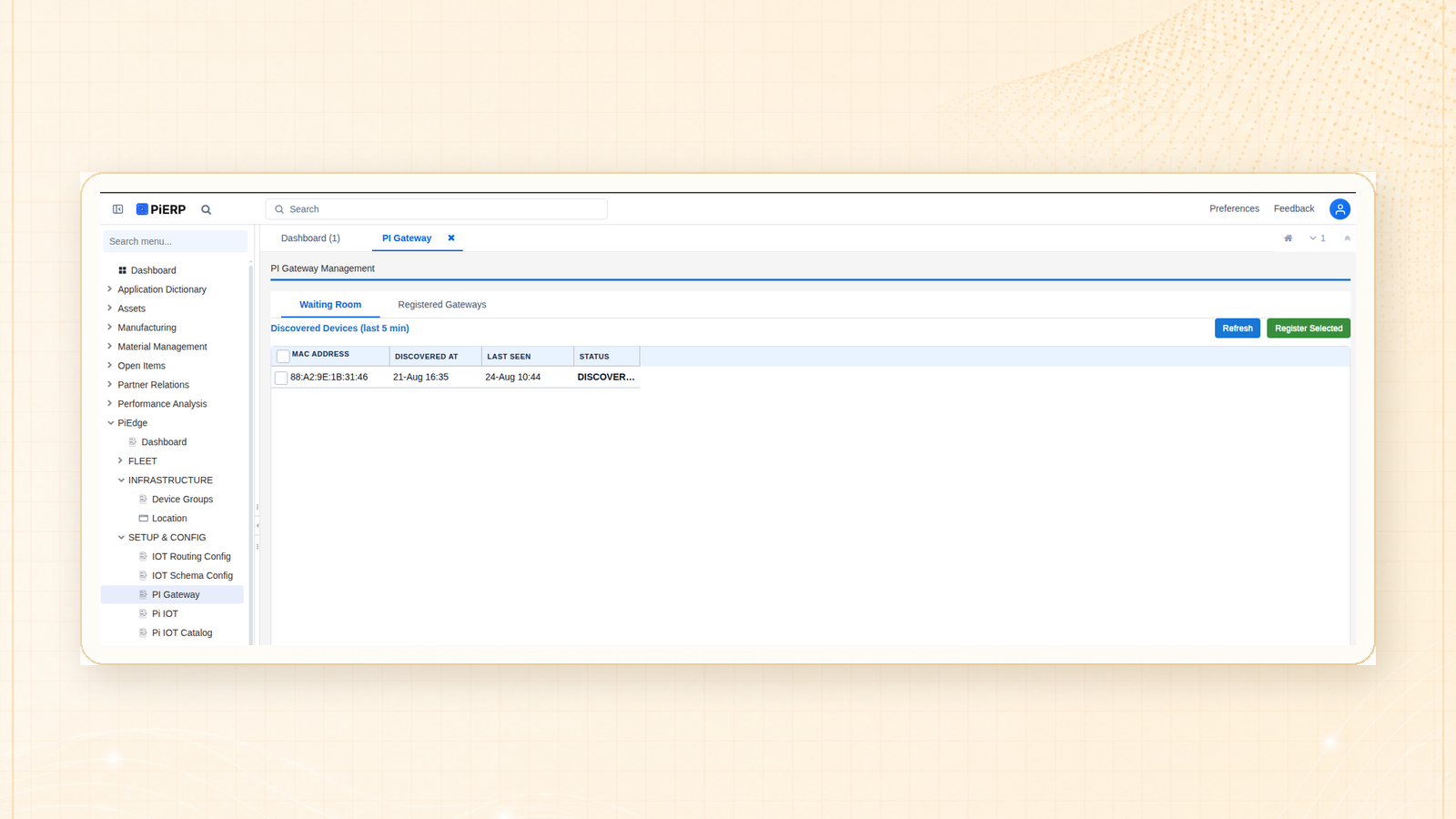Click the Location item icon

143,519
